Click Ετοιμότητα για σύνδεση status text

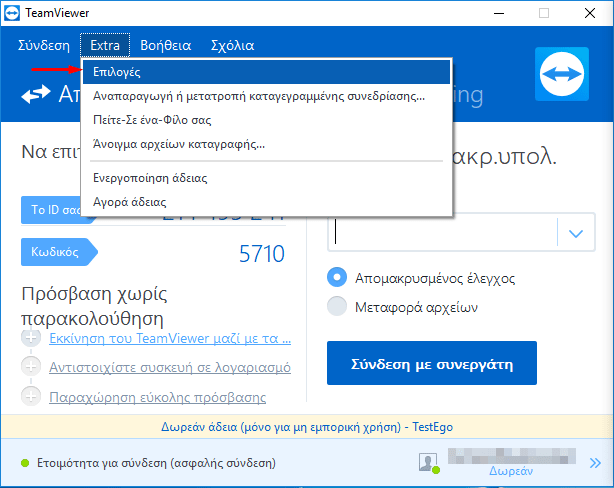[156, 463]
